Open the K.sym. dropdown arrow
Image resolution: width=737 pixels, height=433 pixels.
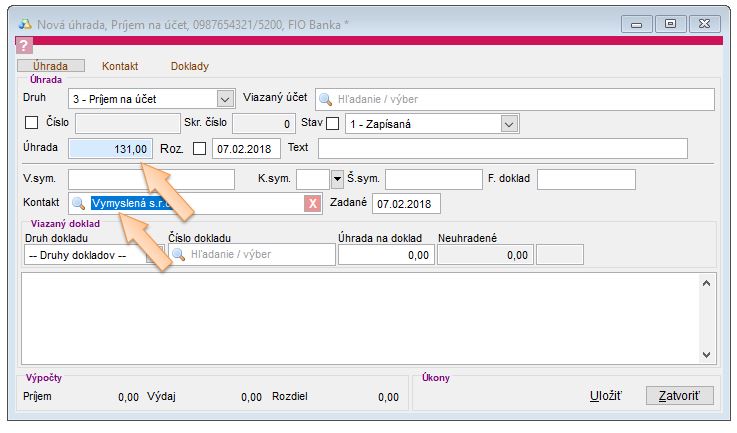(337, 180)
